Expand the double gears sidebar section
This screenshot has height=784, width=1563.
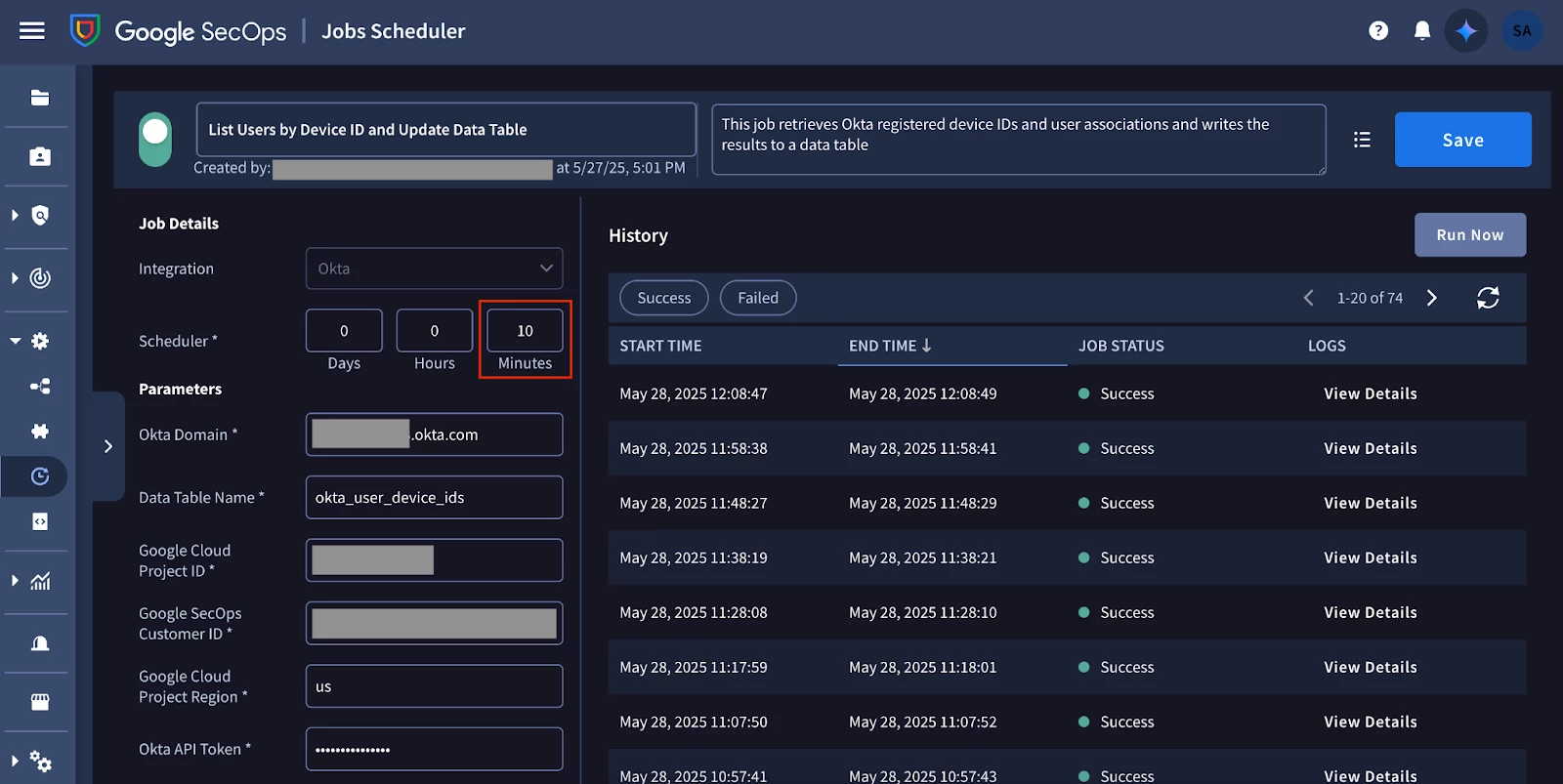(x=15, y=762)
